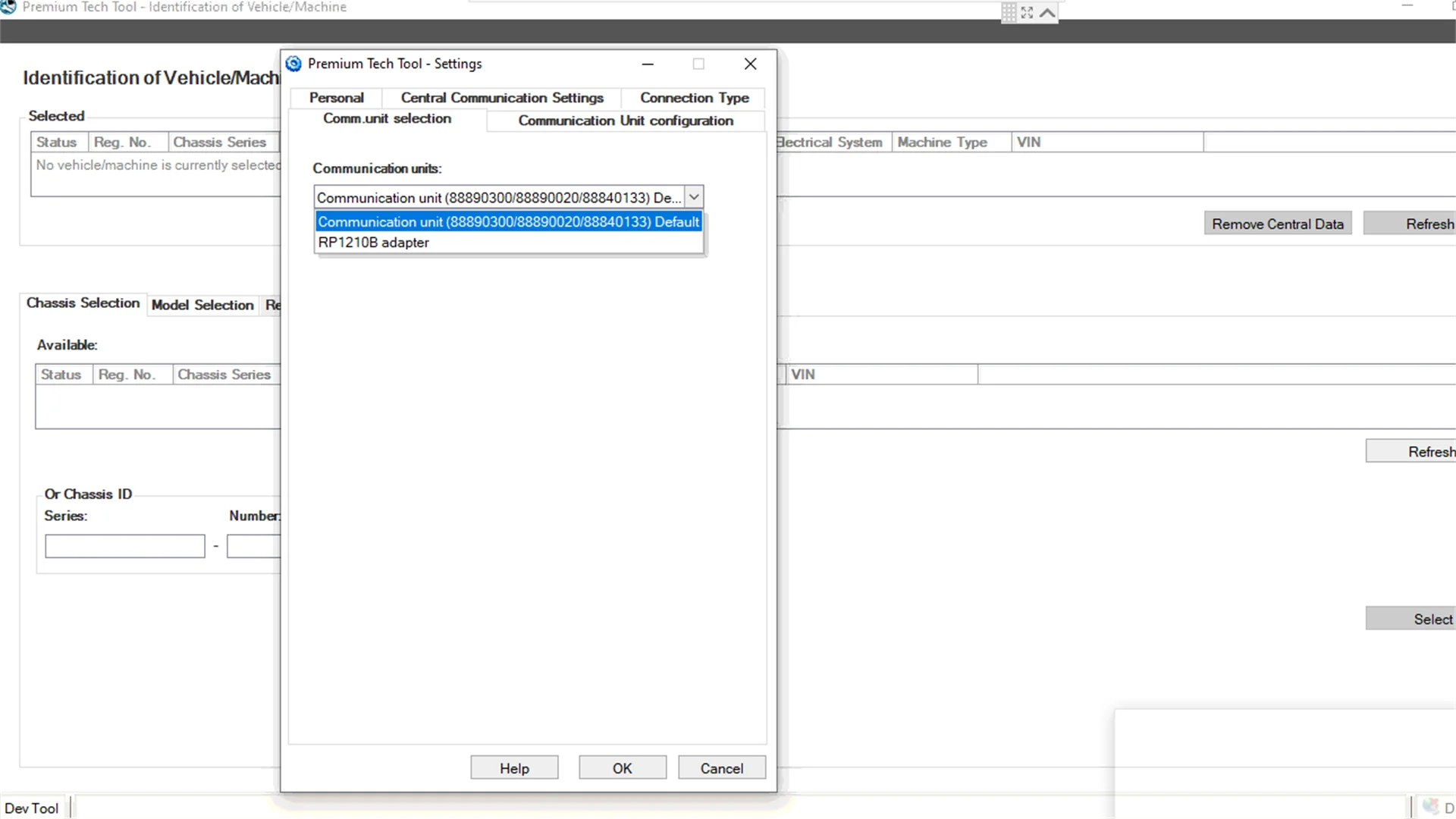The width and height of the screenshot is (1456, 819).
Task: Click Refresh next to Remove Central Data
Action: pos(1410,224)
